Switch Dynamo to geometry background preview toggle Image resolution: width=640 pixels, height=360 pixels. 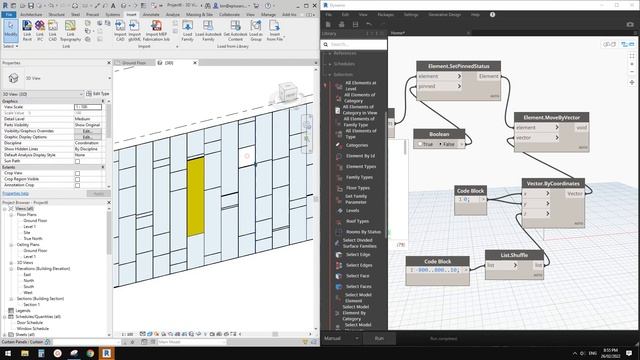coord(610,44)
